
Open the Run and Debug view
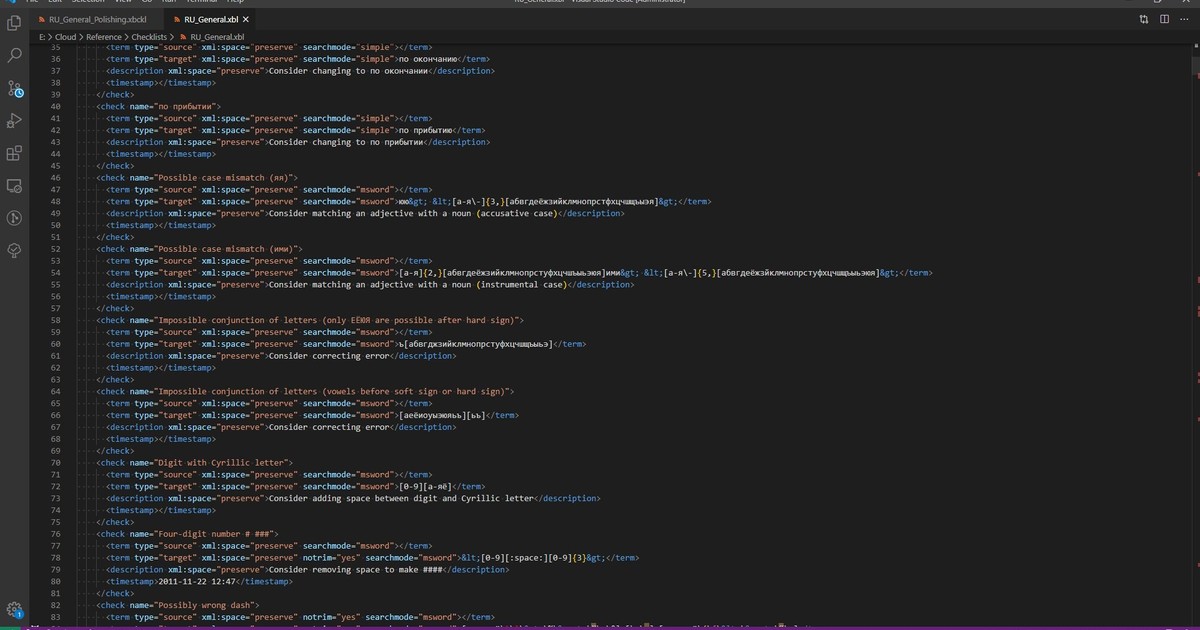(x=15, y=120)
